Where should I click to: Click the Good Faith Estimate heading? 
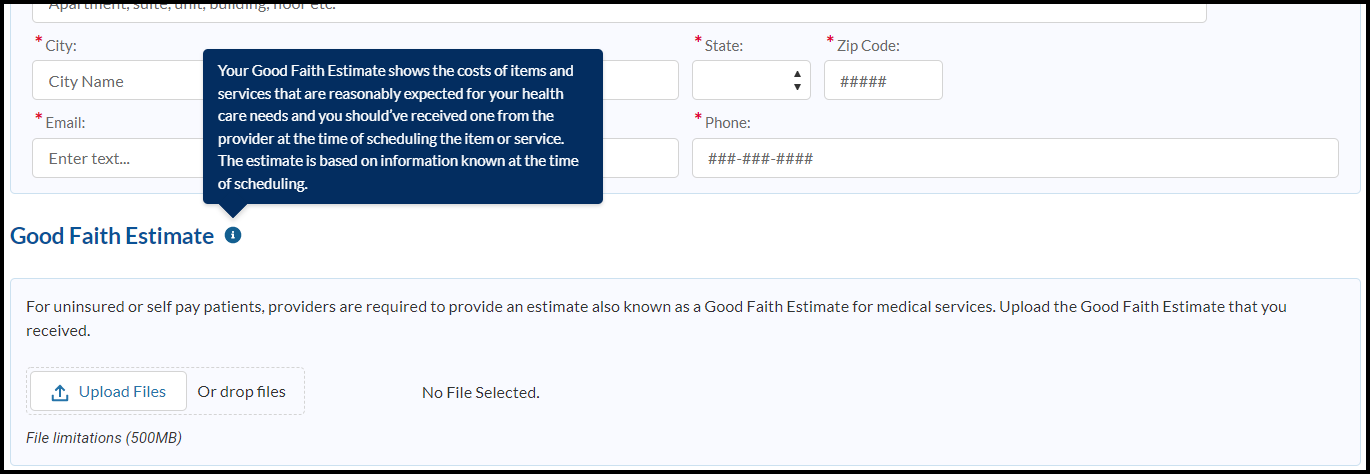click(x=112, y=236)
